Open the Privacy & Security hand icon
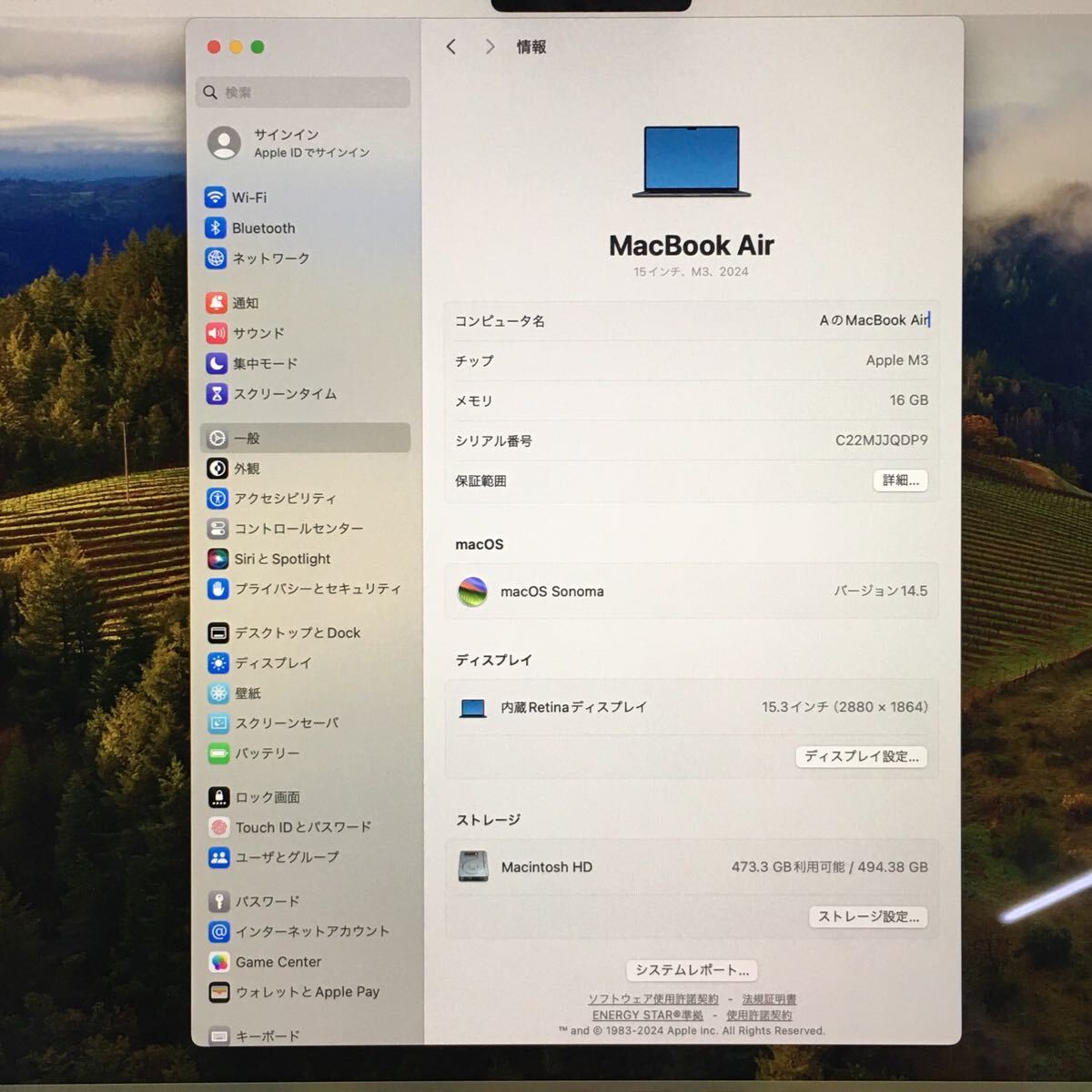 click(x=218, y=589)
